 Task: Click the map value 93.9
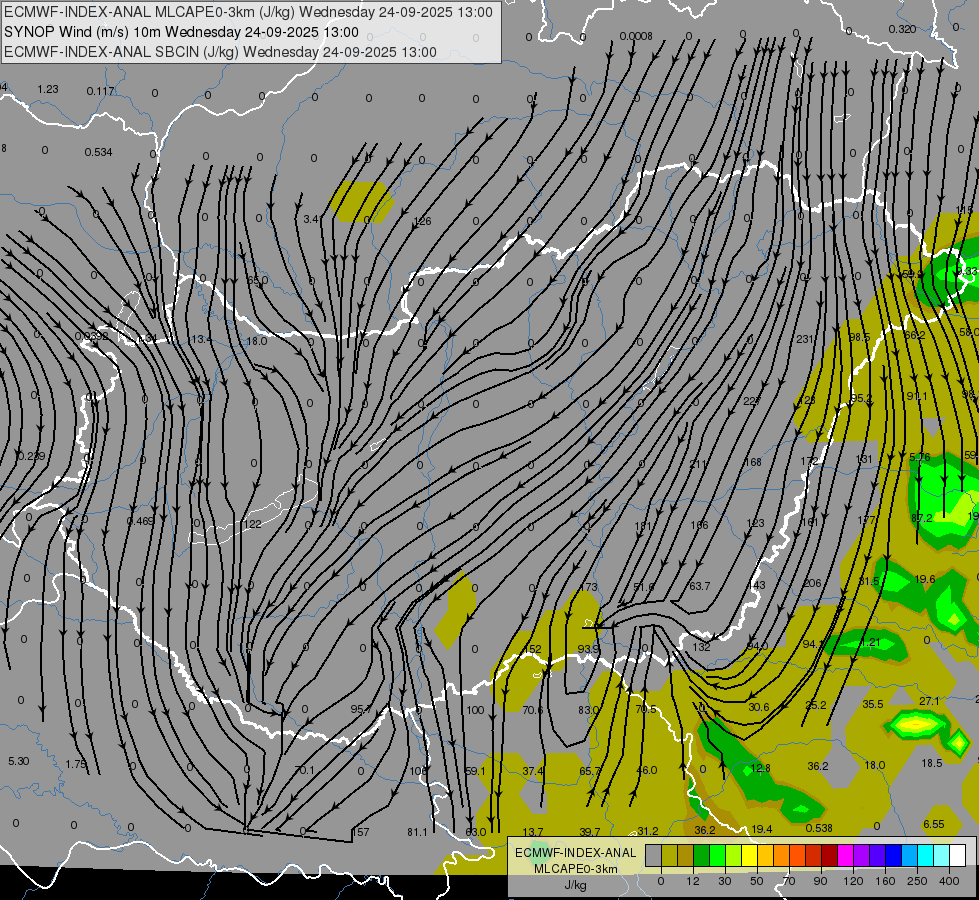coord(588,650)
